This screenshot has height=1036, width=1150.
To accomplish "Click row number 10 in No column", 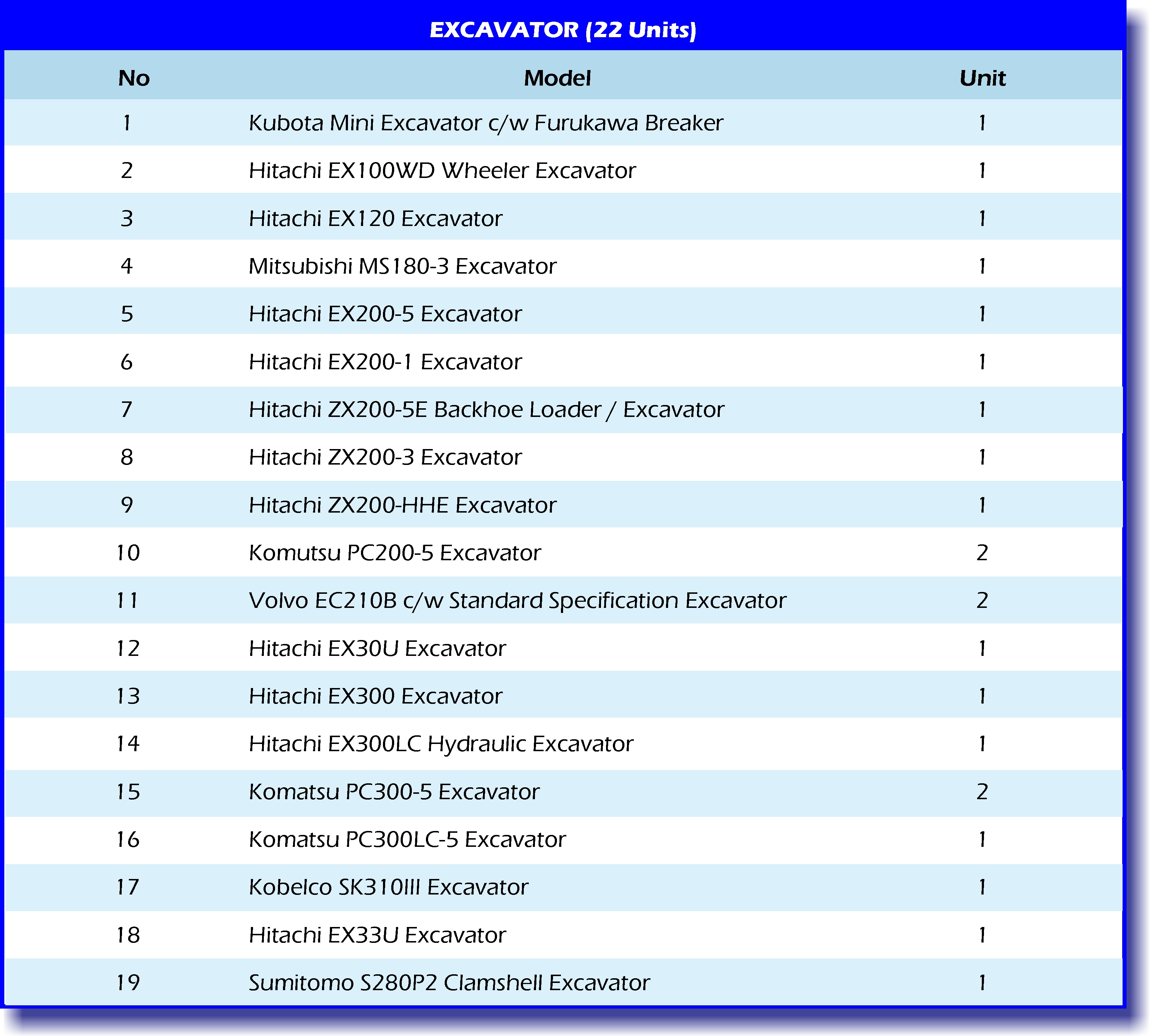I will pyautogui.click(x=128, y=553).
